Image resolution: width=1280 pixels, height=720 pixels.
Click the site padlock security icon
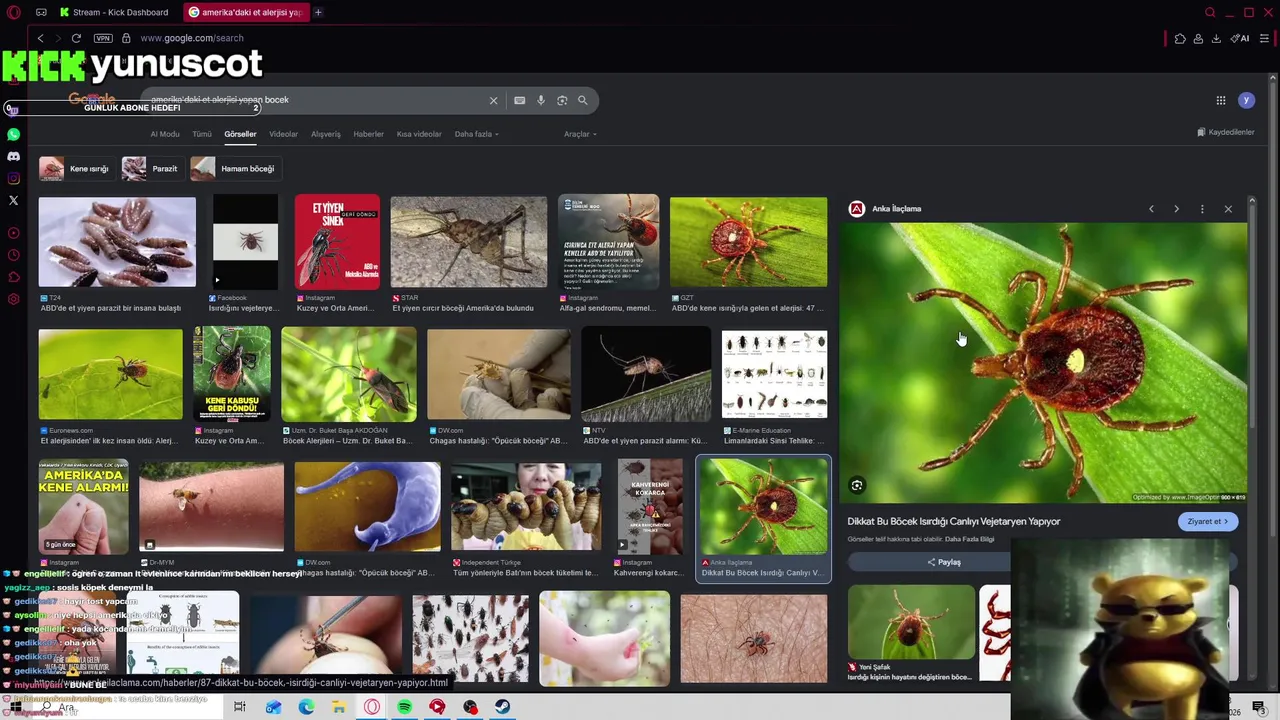coord(126,38)
